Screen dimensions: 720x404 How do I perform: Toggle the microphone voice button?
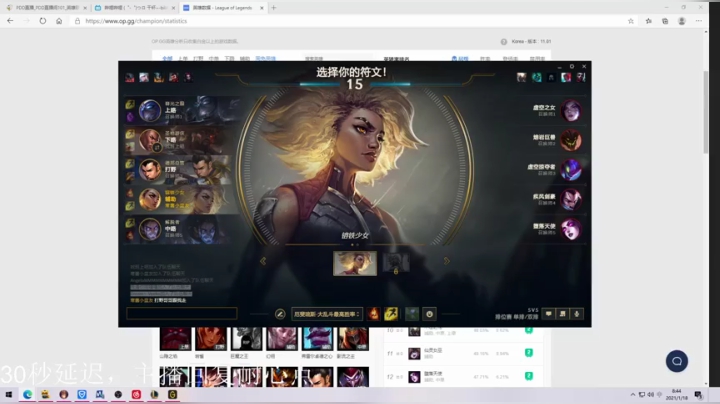tap(577, 314)
